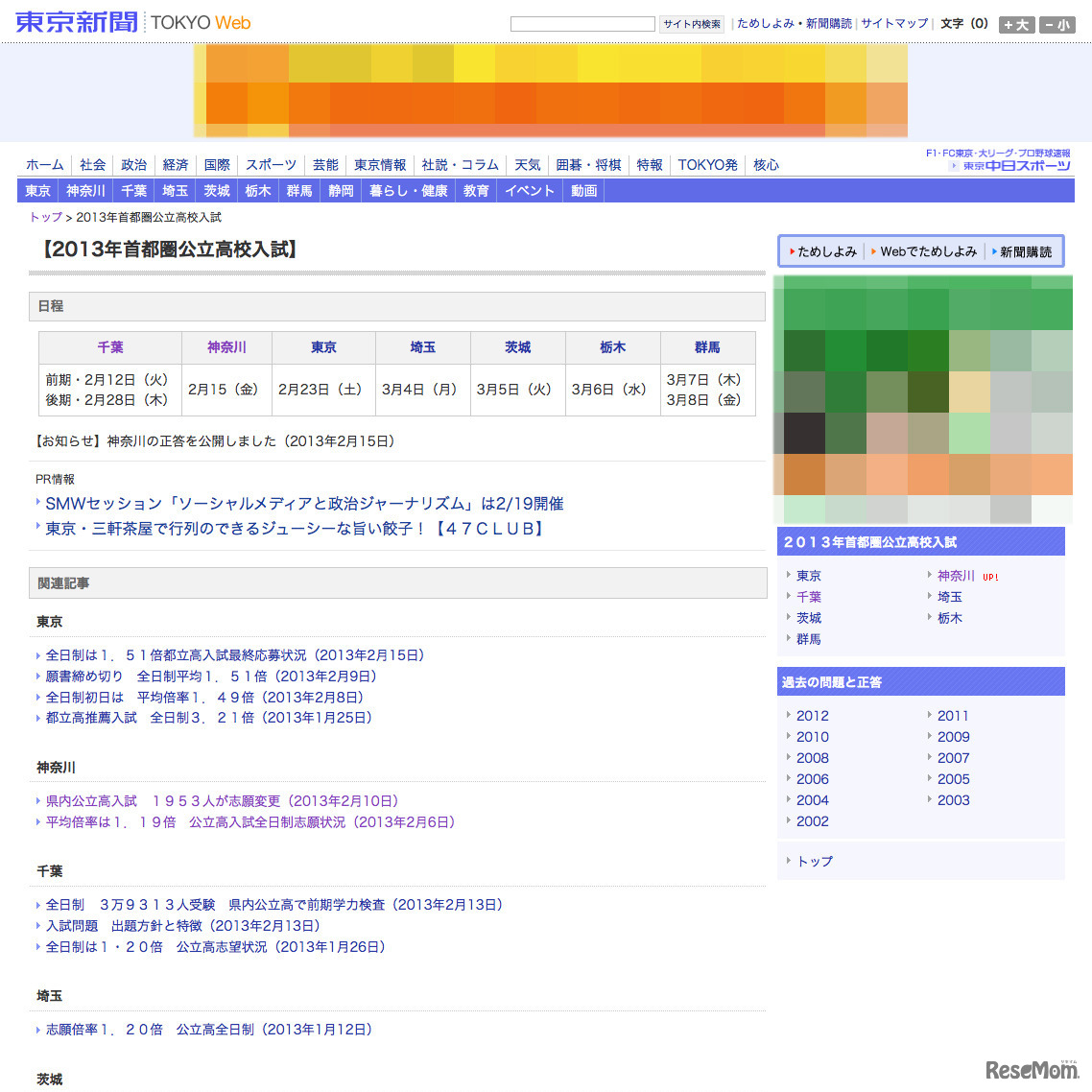Click the 新聞購読 subscription button
The image size is (1092, 1092).
[x=1025, y=251]
